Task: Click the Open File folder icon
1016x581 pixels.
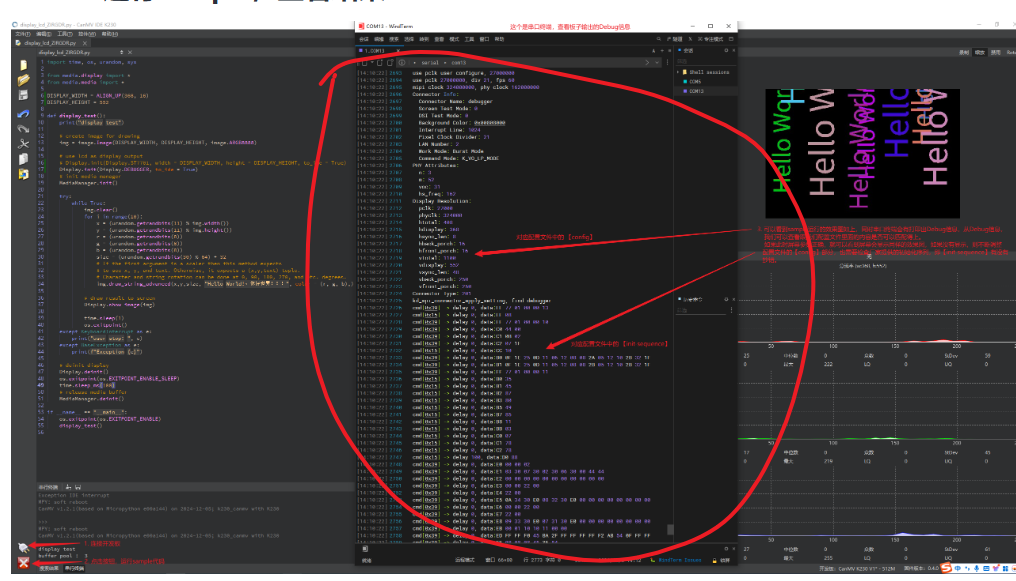Action: click(23, 79)
